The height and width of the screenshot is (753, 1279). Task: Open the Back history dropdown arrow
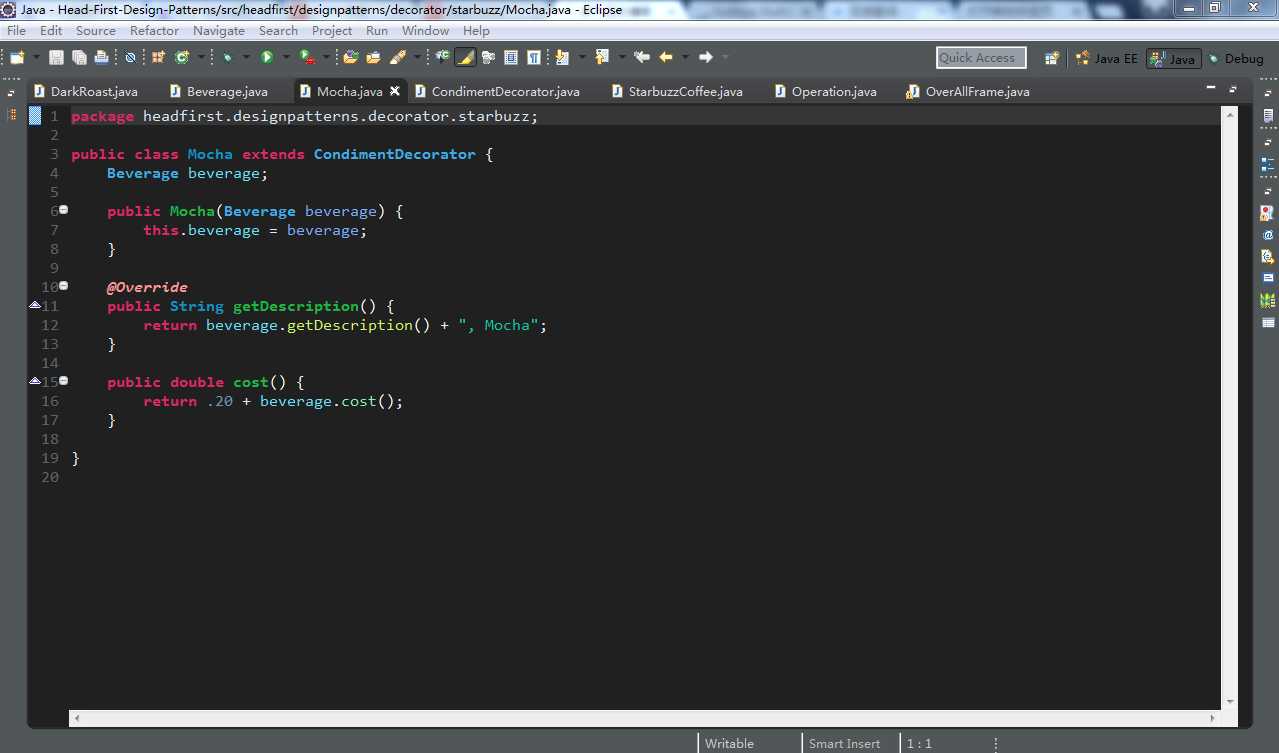pyautogui.click(x=686, y=58)
